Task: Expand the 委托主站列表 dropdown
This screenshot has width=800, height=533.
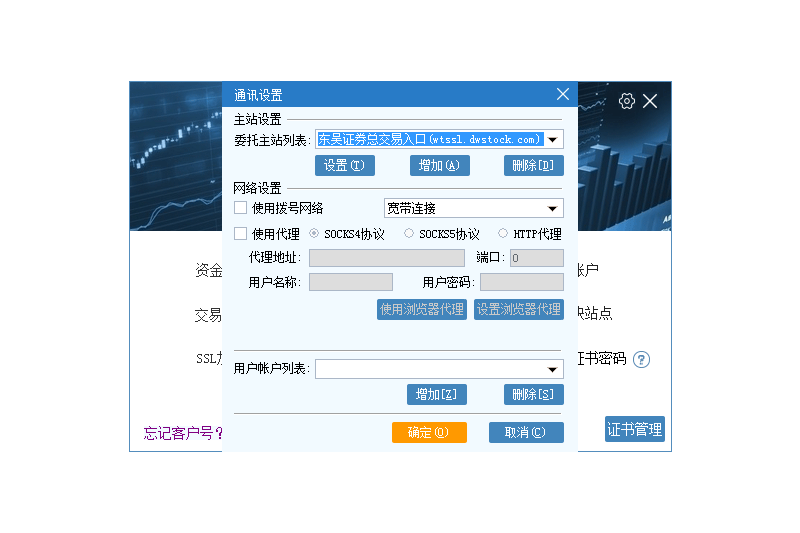Action: pos(553,140)
